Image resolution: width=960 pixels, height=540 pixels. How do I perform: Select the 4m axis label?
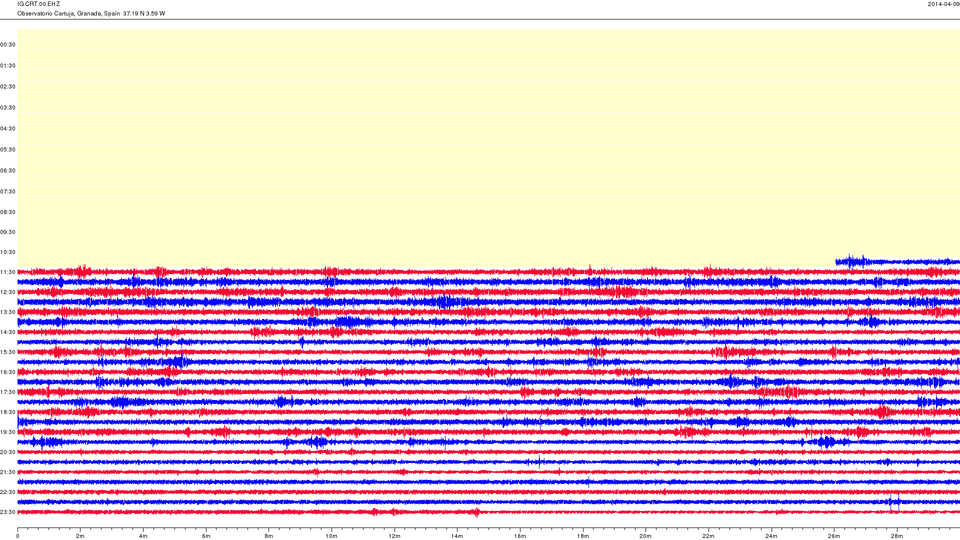point(143,536)
